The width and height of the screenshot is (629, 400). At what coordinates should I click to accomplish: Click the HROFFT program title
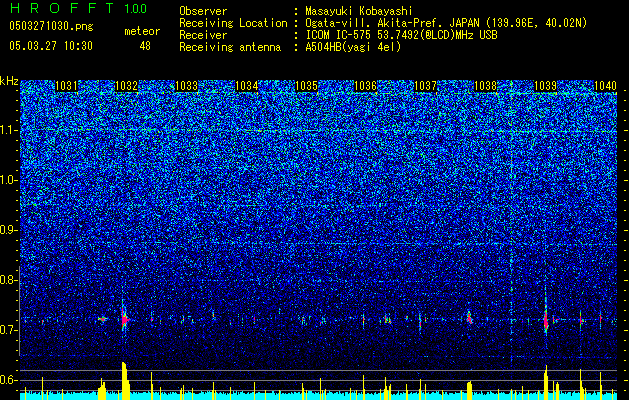click(x=63, y=8)
